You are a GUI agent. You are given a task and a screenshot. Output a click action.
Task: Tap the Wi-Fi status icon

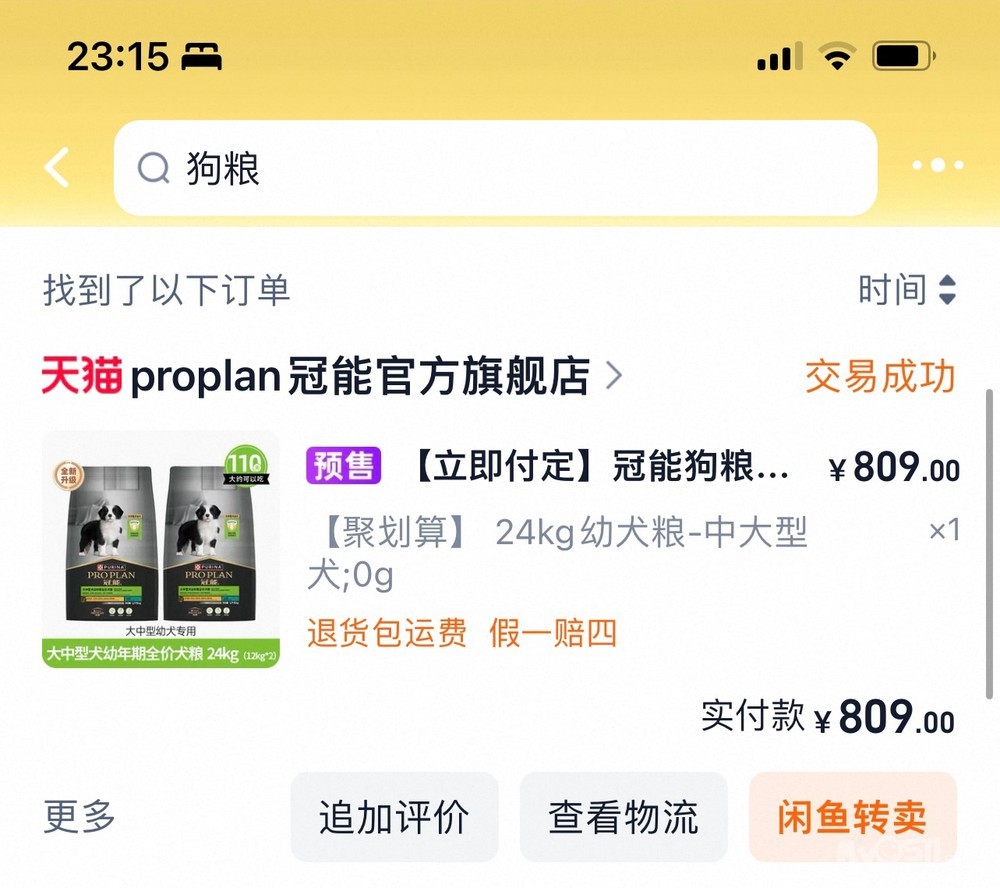837,56
